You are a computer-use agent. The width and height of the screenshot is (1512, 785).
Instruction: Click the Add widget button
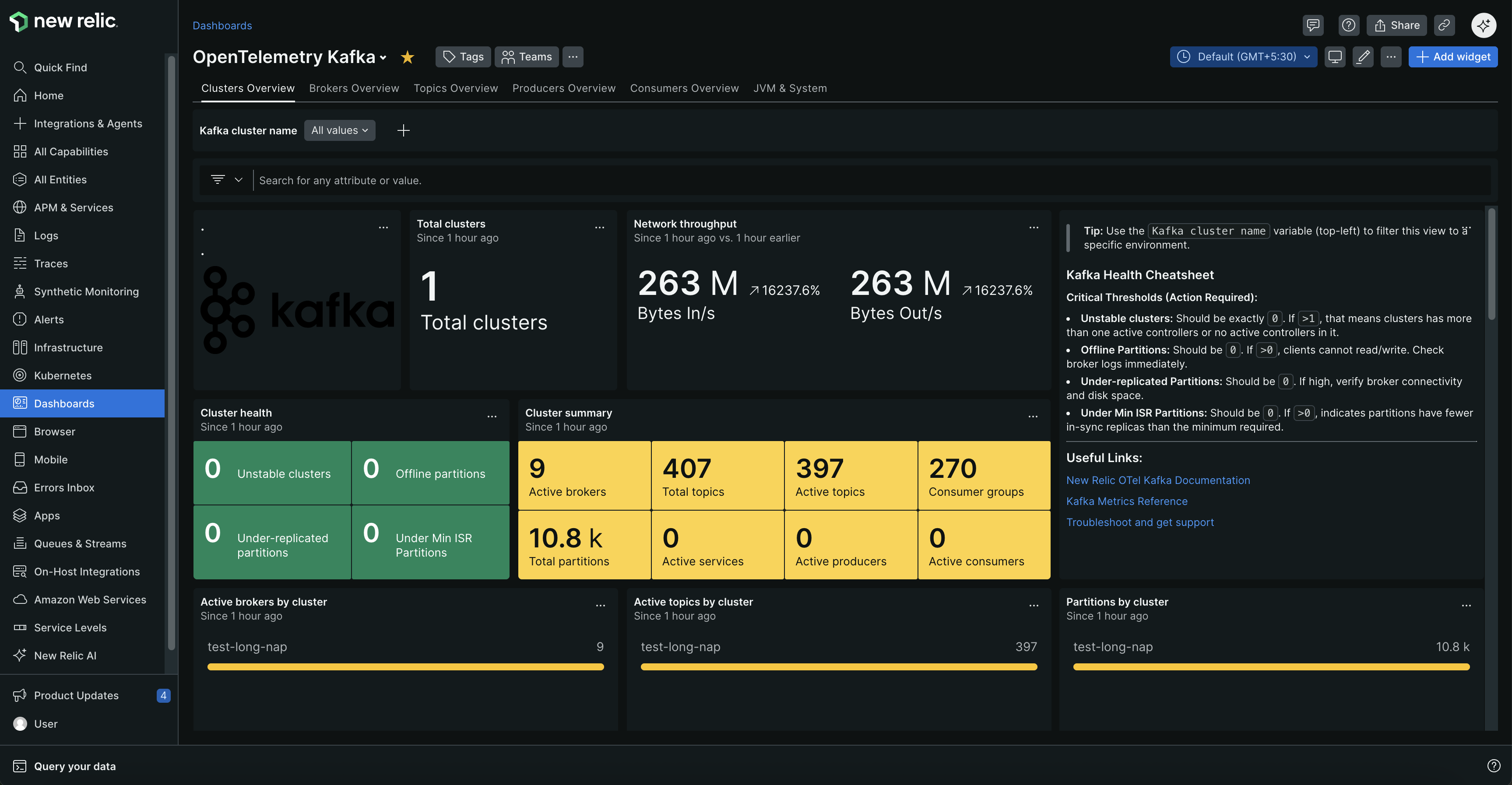1453,56
